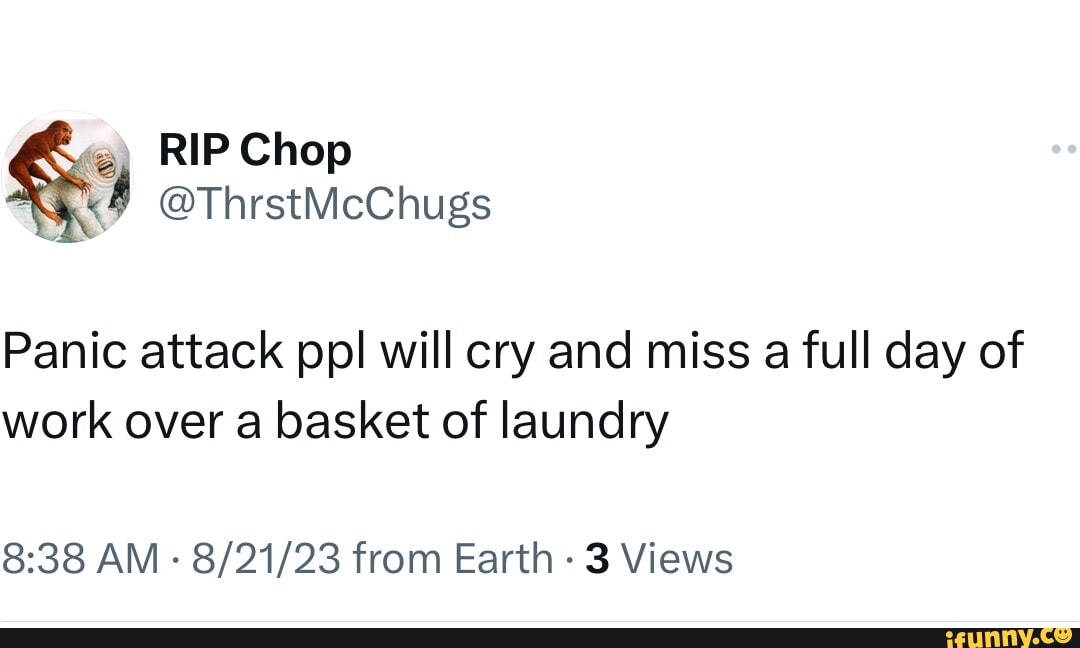Click the 'from Earth' location label

(452, 558)
